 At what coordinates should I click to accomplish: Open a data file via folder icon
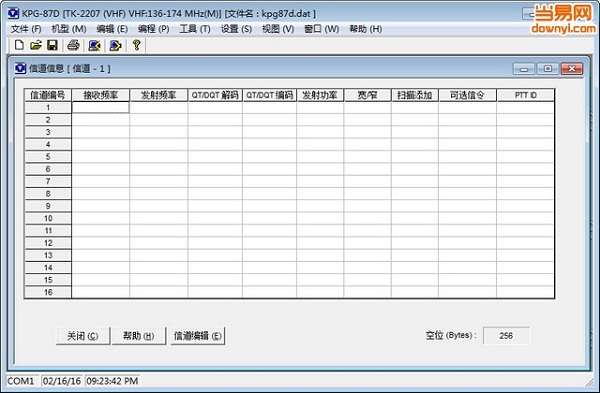coord(36,45)
